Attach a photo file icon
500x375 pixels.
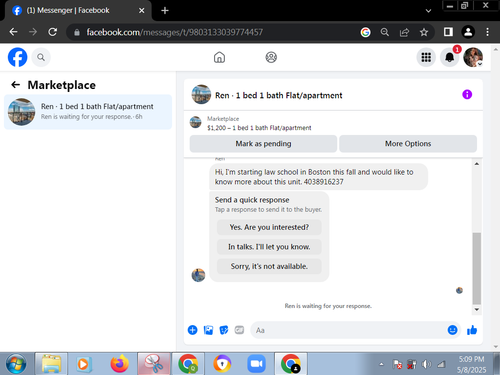pos(208,330)
